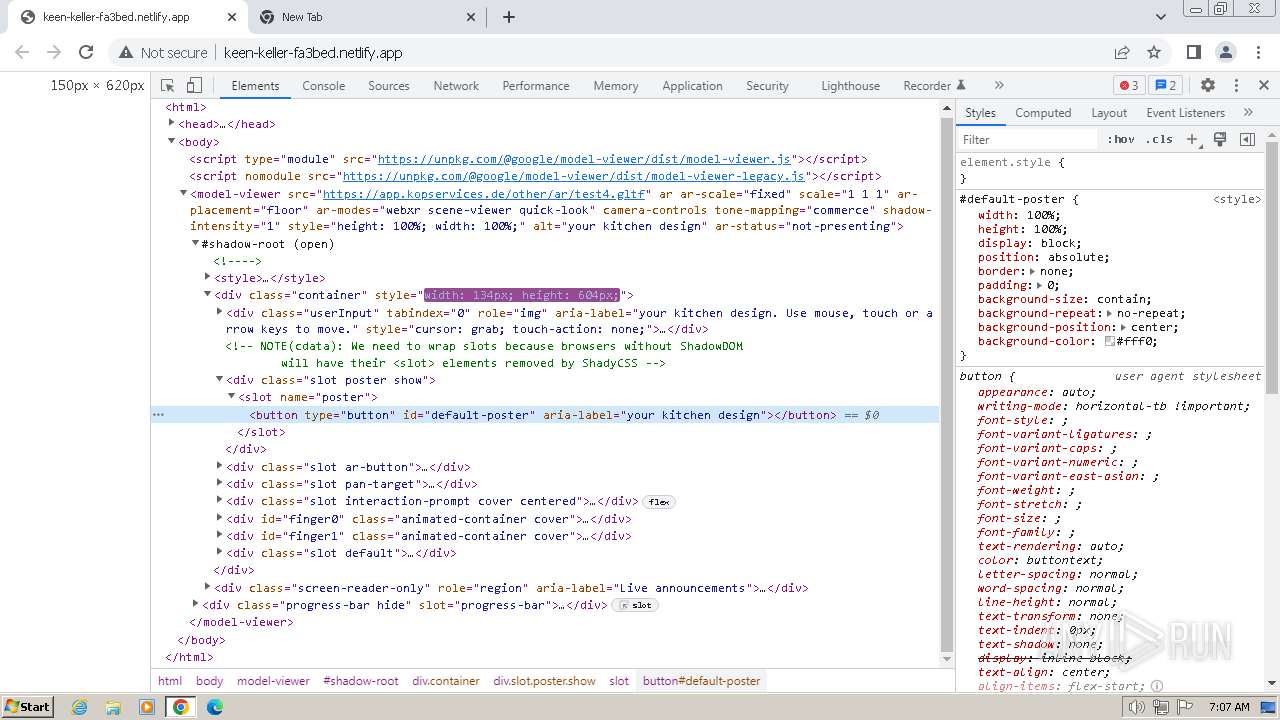This screenshot has width=1280, height=720.
Task: Open the DevTools customize menu
Action: pos(1236,86)
